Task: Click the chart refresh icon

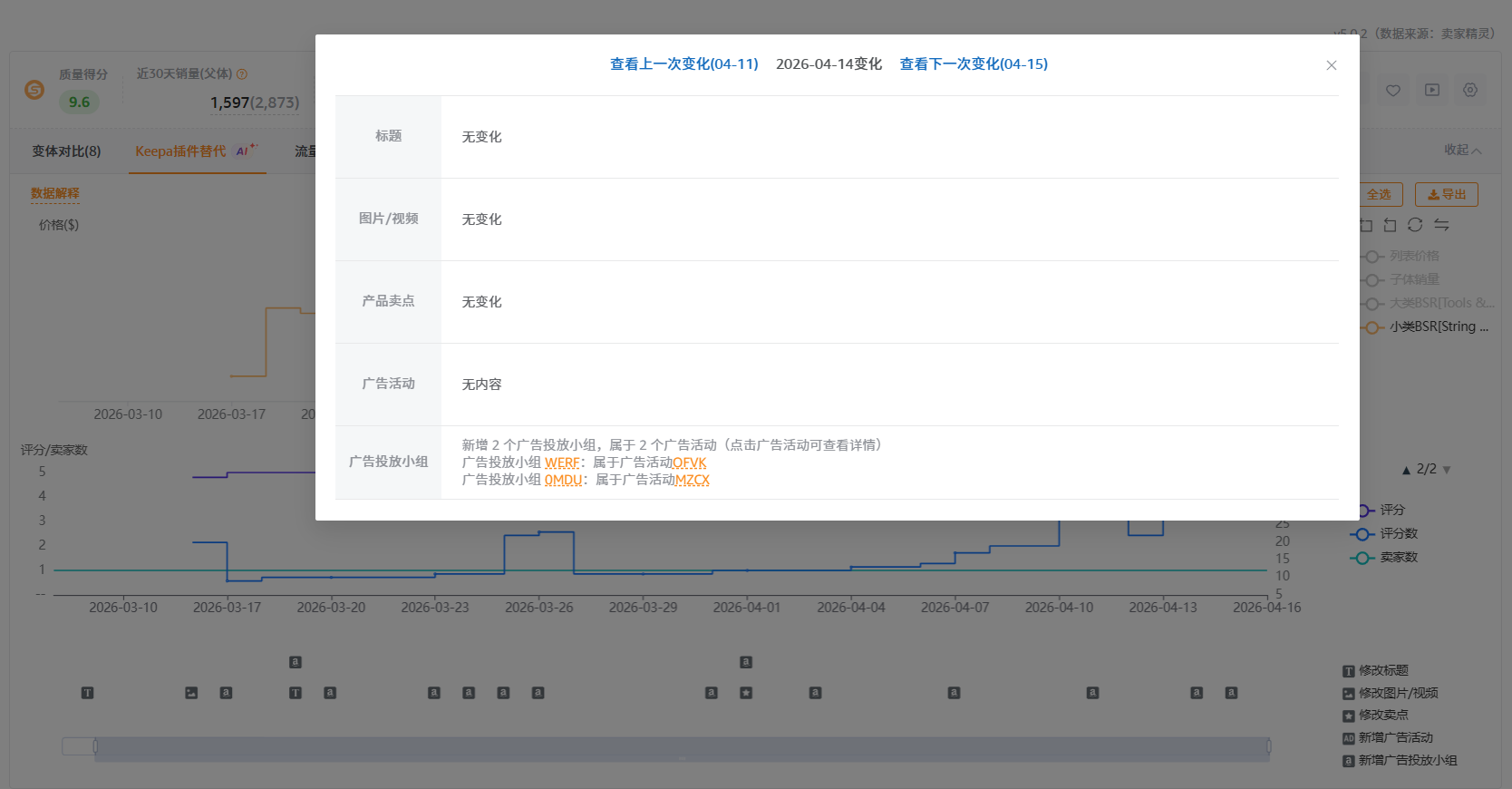Action: (x=1415, y=225)
